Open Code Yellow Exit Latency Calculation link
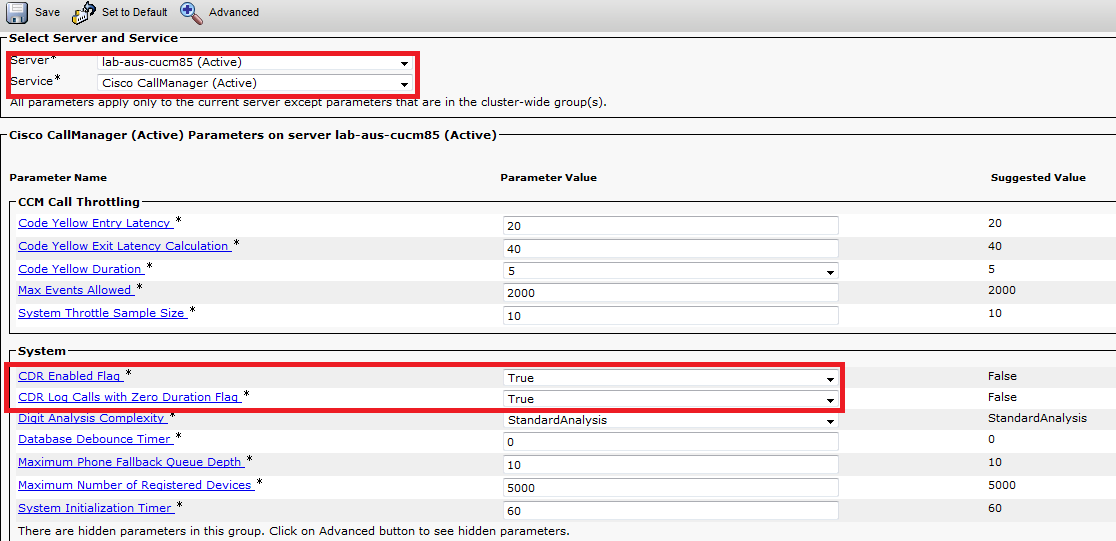 click(124, 246)
